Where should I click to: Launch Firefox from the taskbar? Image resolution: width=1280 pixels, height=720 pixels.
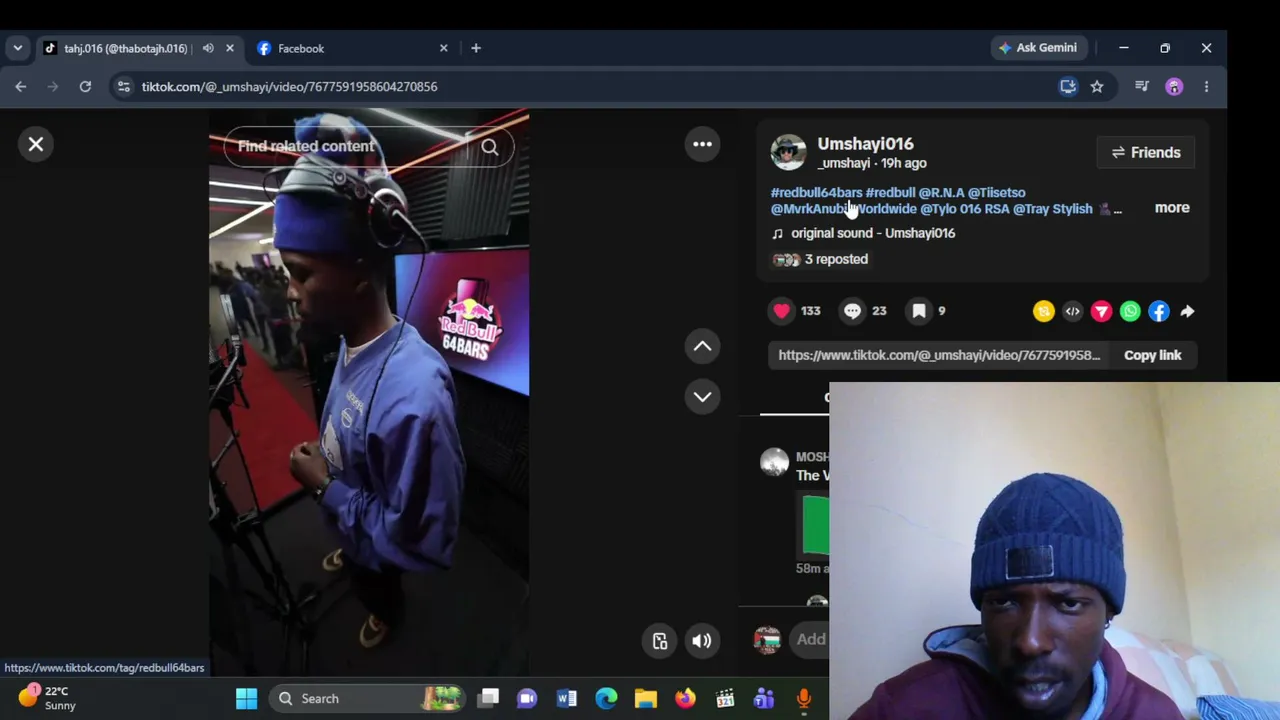pyautogui.click(x=685, y=699)
